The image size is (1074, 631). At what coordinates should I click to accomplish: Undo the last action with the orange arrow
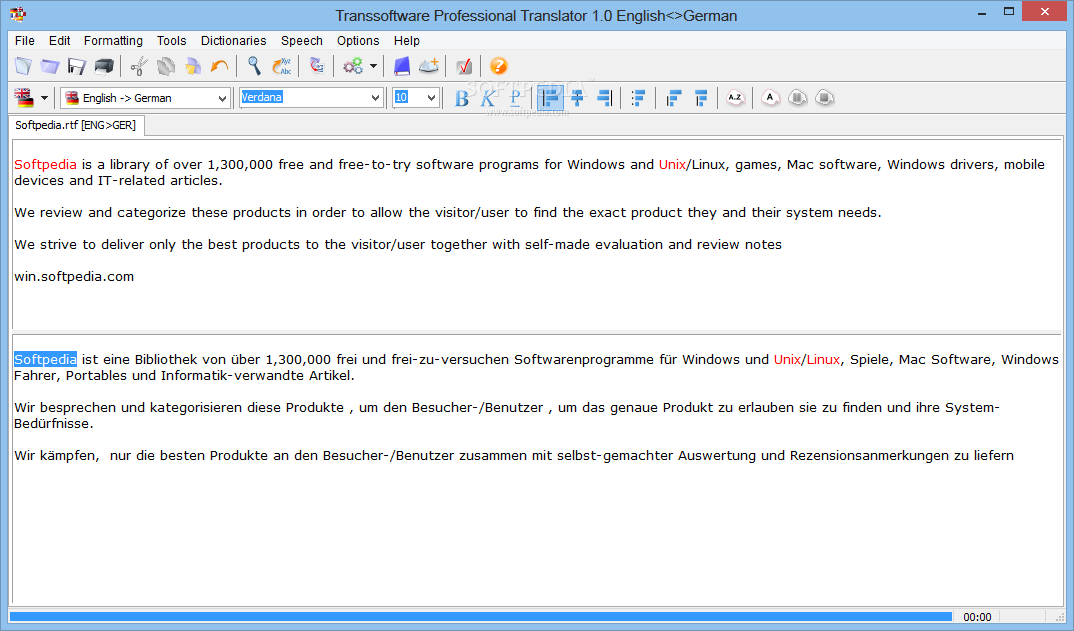[219, 66]
